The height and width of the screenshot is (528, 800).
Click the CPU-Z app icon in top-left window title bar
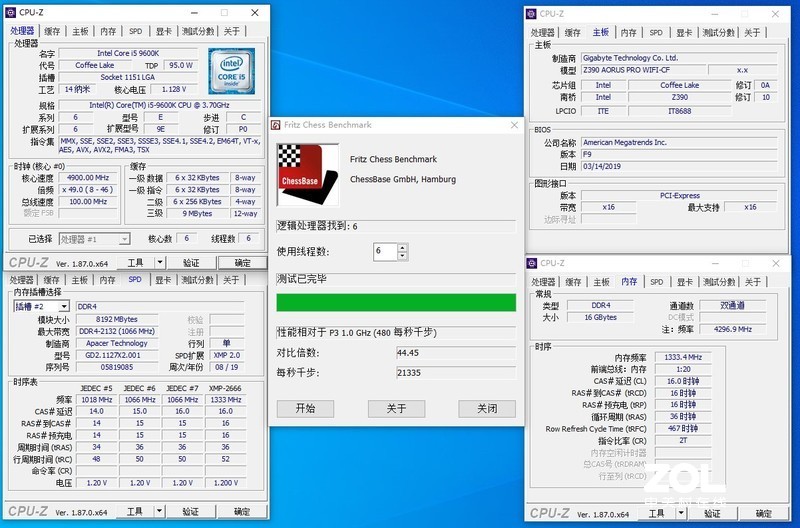[10, 12]
